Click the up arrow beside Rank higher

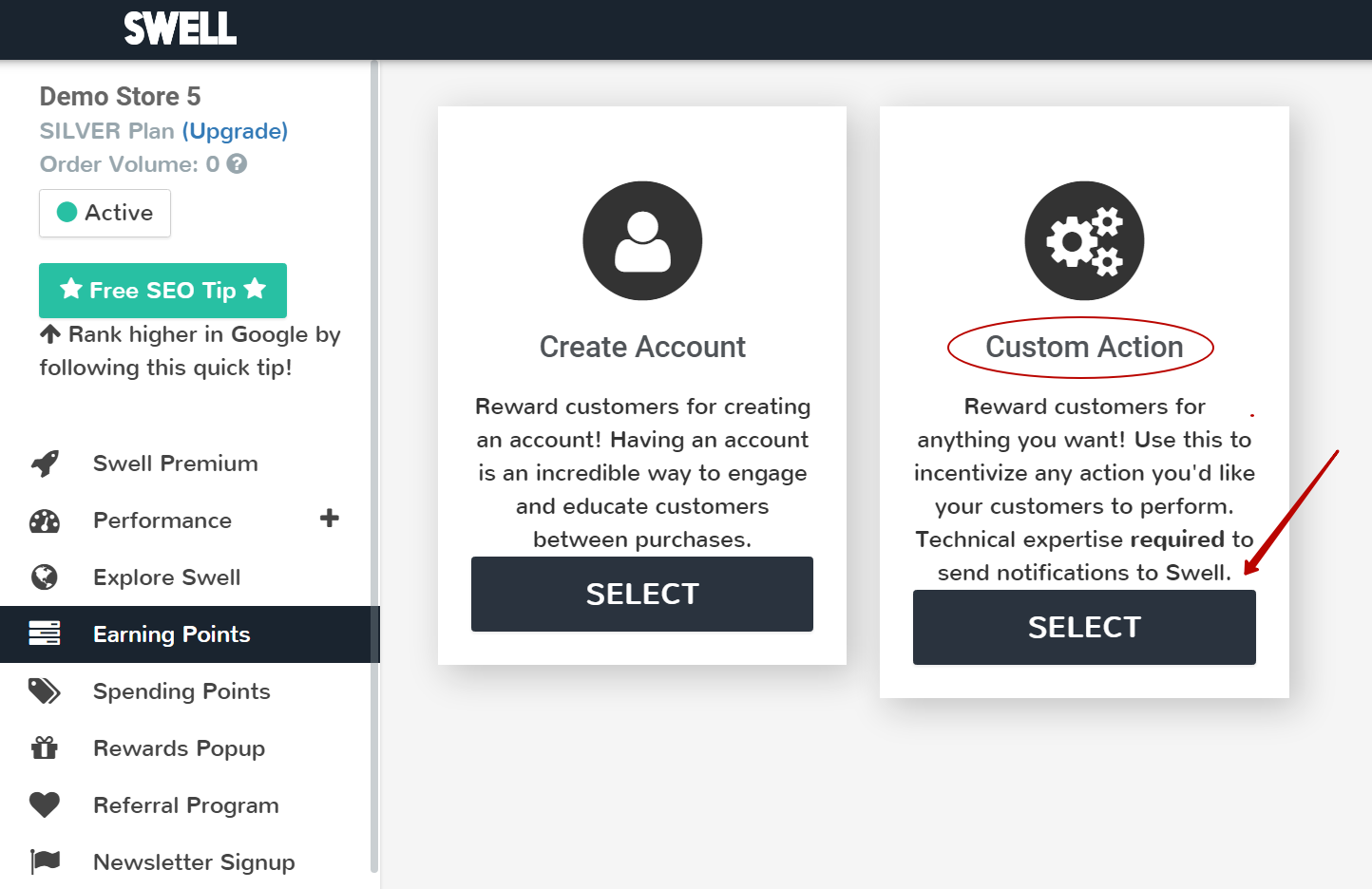(50, 334)
